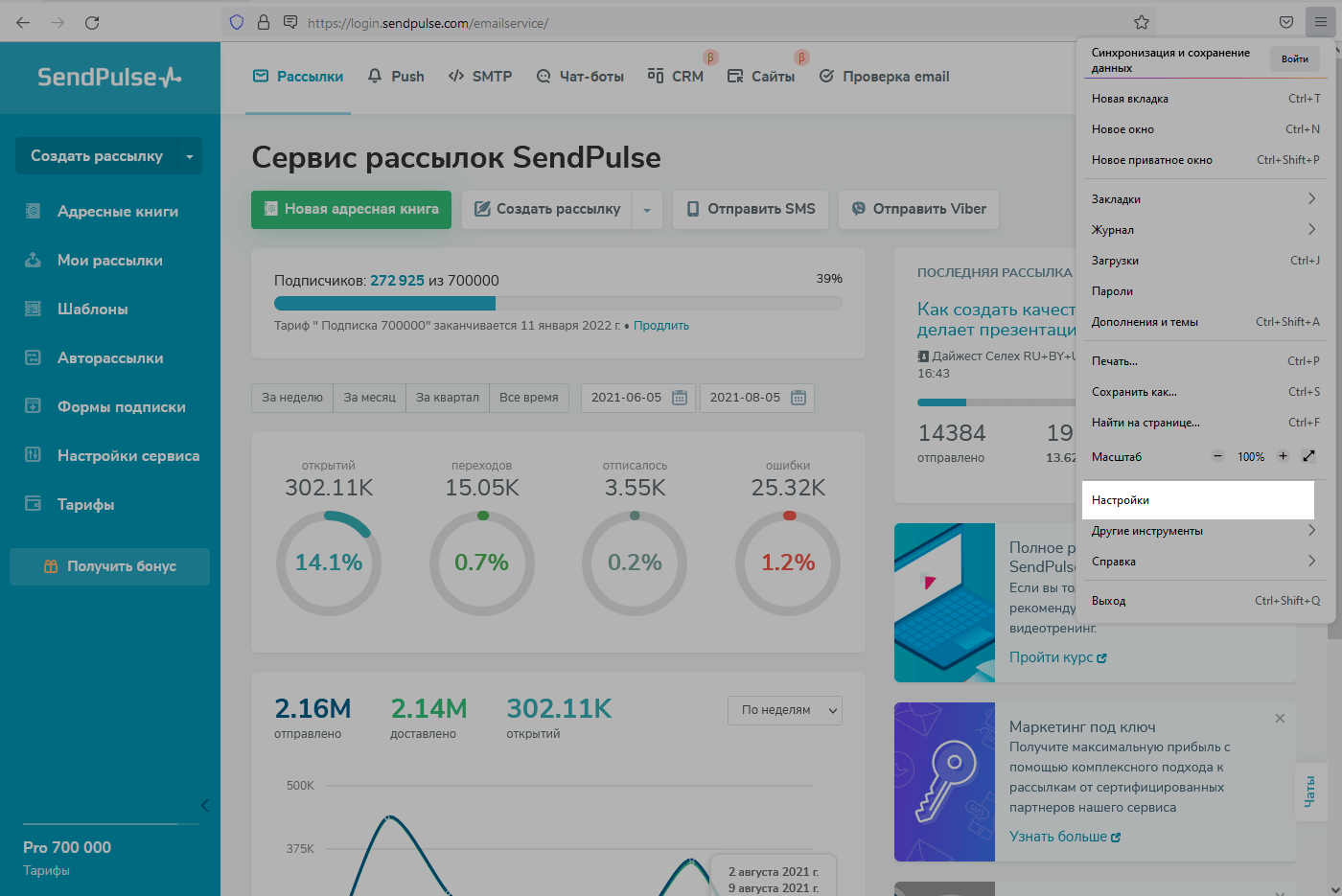The image size is (1342, 896).
Task: Click Получить бонус button
Action: [110, 566]
